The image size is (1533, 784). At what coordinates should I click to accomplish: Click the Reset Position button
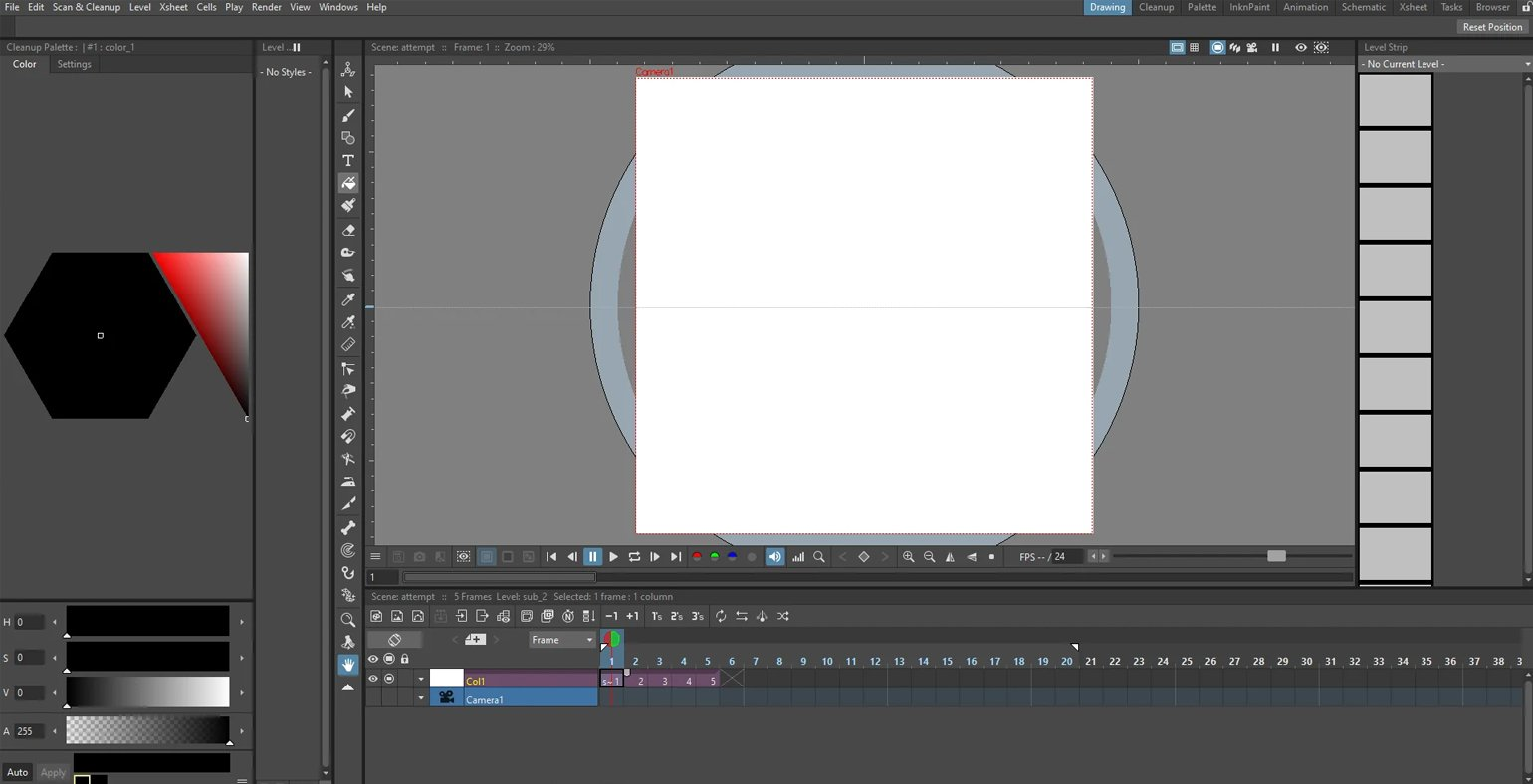click(x=1492, y=27)
